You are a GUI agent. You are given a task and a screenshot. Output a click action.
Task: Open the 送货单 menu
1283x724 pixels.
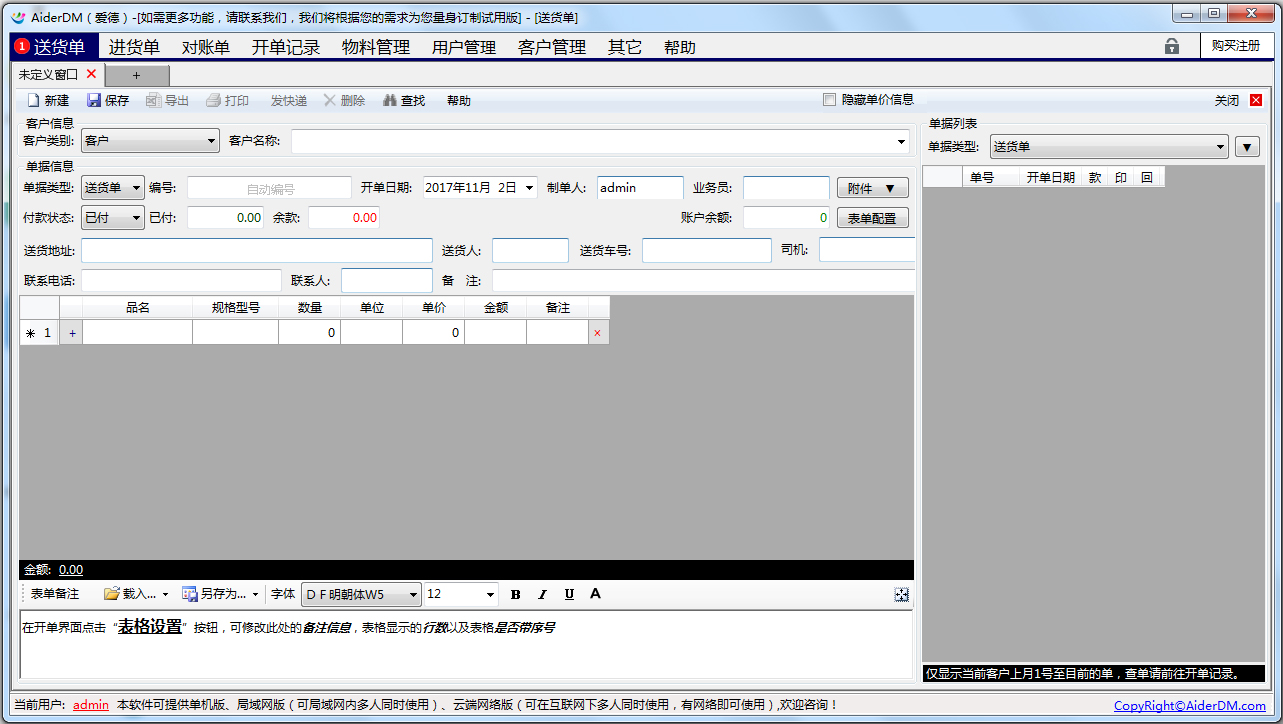(55, 46)
